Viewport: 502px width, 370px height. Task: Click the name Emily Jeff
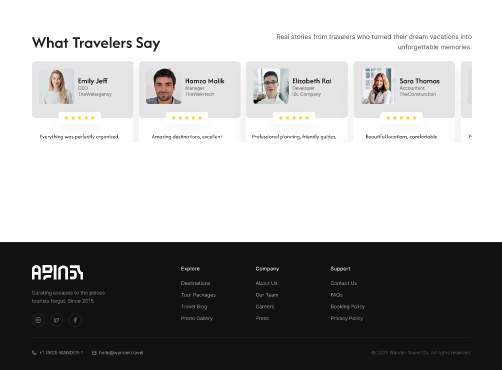point(92,81)
